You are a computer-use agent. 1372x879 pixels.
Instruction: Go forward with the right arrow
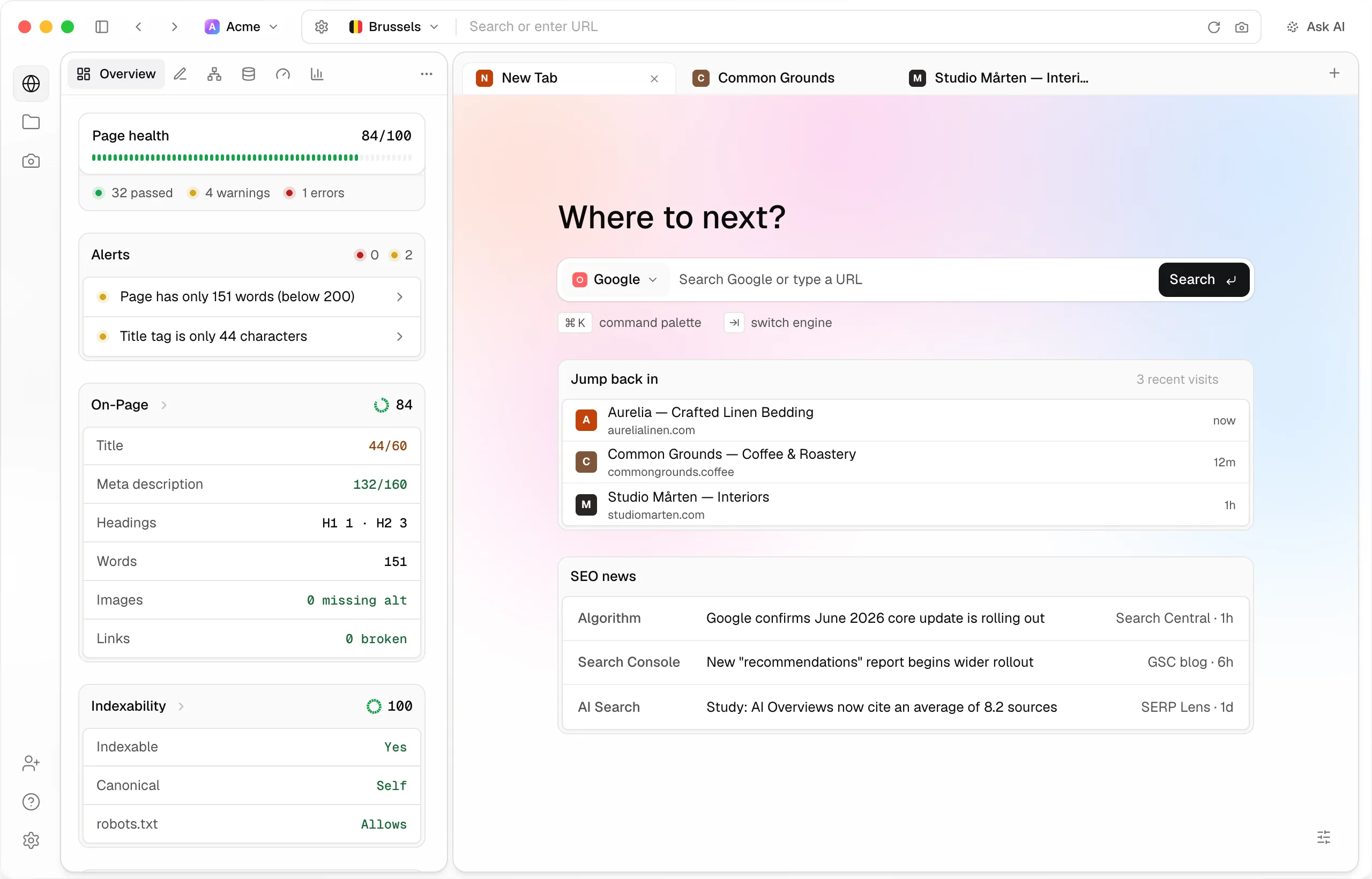(175, 27)
